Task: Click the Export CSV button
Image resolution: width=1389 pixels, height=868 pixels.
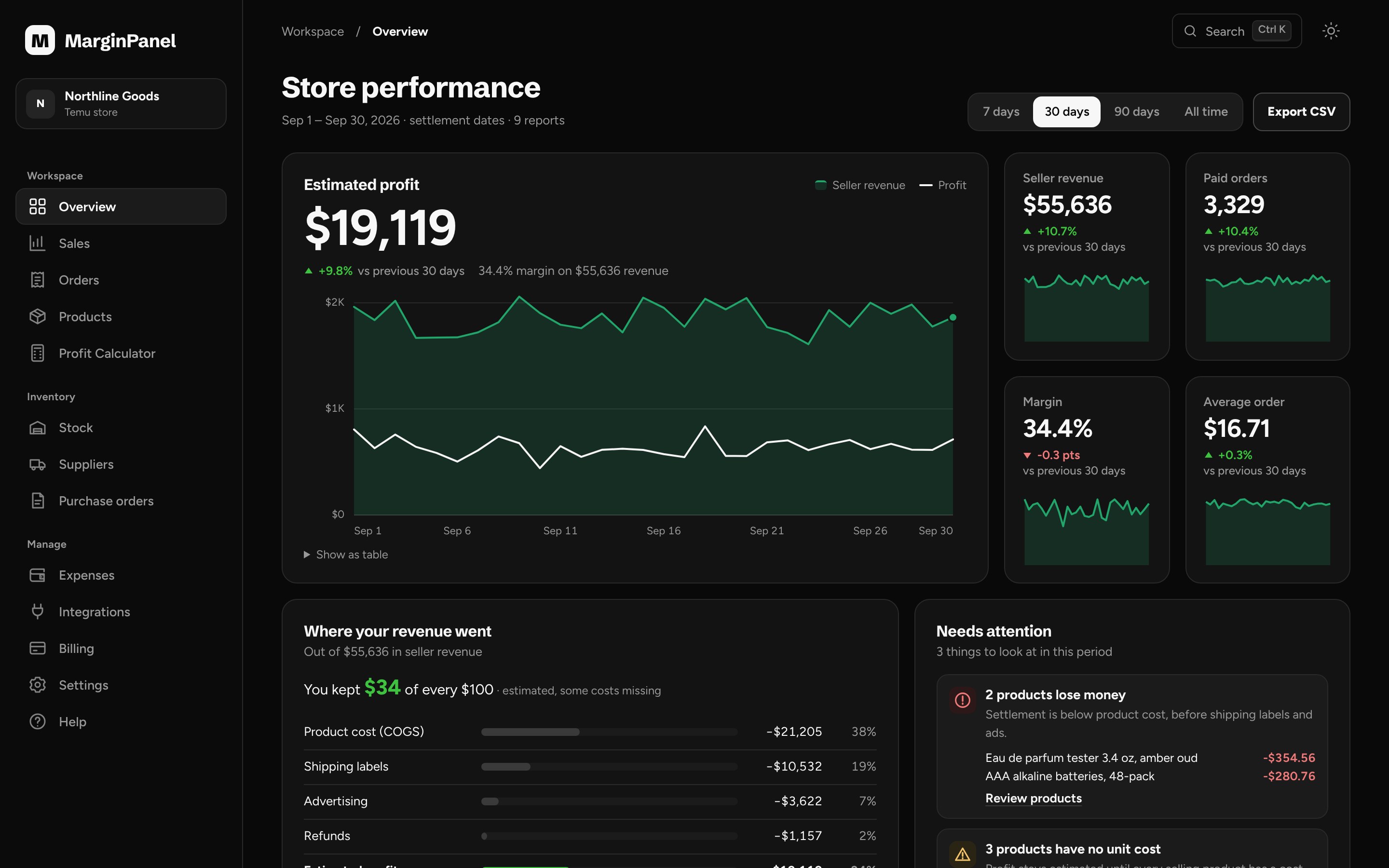Action: click(1301, 112)
